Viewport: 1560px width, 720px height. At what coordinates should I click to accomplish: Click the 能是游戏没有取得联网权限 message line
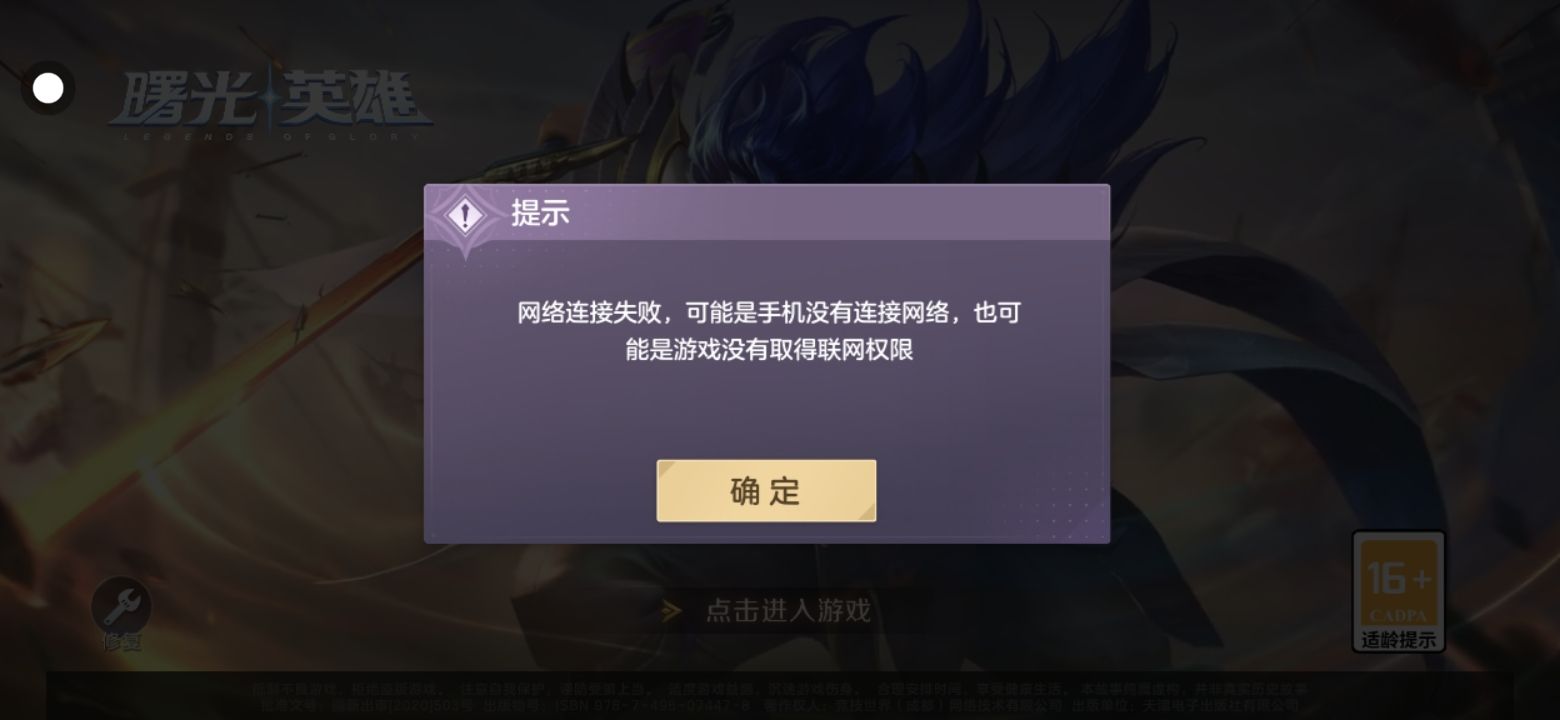tap(769, 350)
